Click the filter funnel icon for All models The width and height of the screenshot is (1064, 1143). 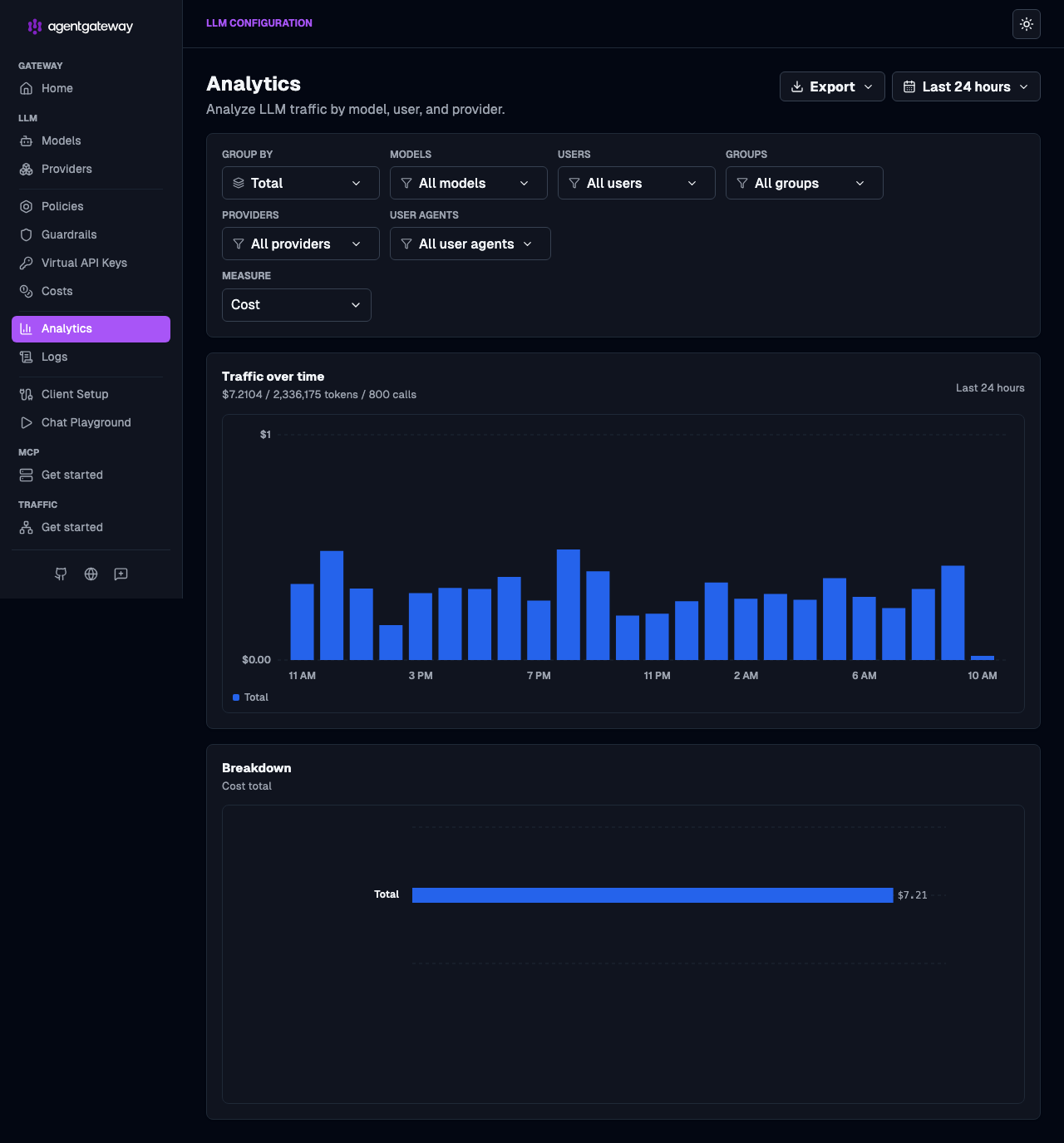tap(406, 183)
